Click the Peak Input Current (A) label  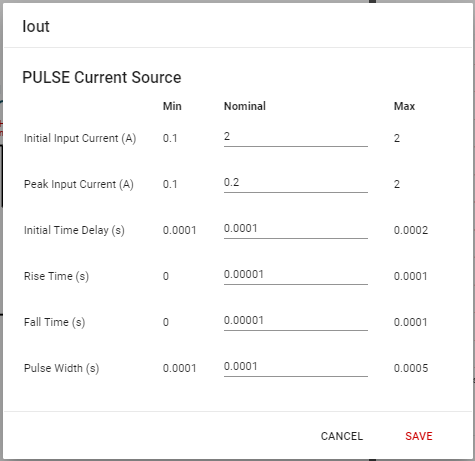click(79, 184)
